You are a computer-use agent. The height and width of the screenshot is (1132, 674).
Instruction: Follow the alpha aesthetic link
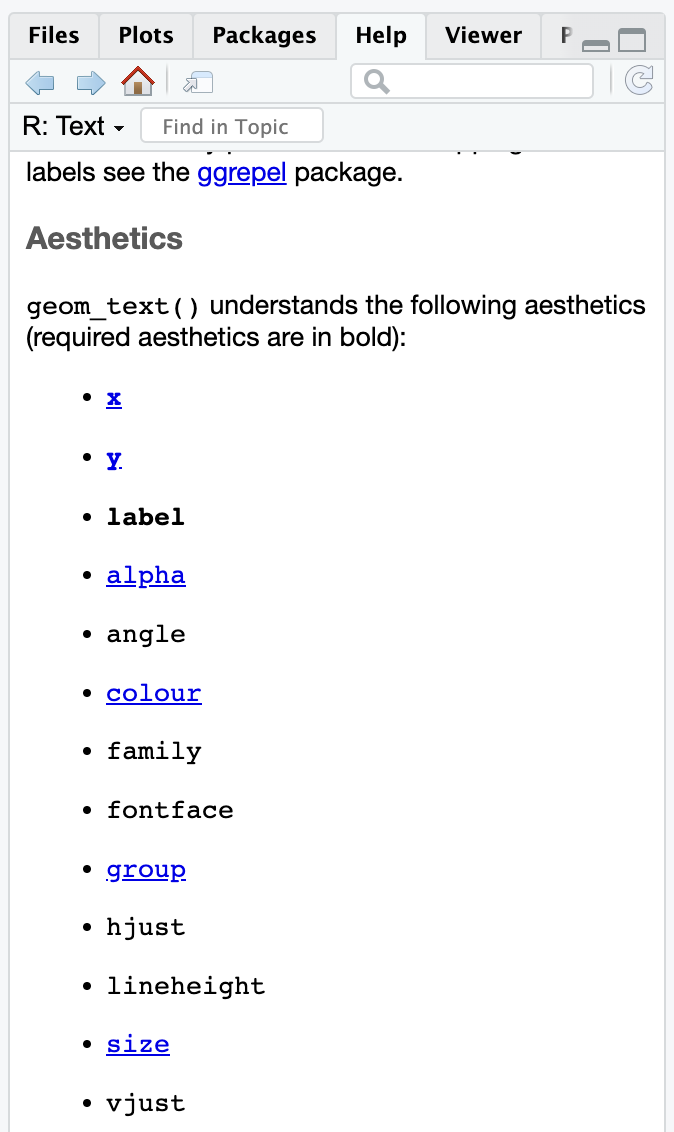coord(146,576)
